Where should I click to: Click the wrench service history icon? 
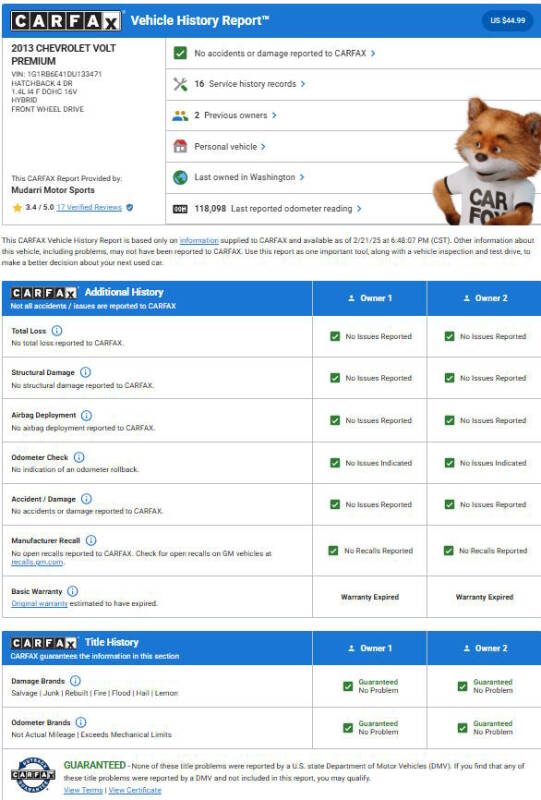pyautogui.click(x=180, y=84)
